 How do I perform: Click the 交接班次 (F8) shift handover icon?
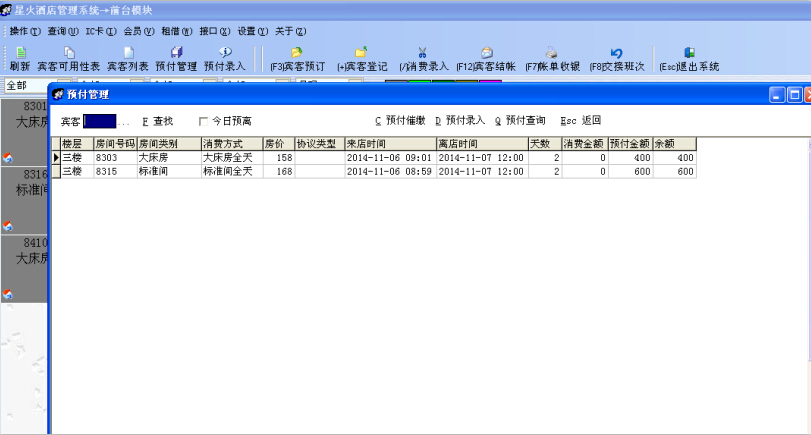(x=617, y=58)
